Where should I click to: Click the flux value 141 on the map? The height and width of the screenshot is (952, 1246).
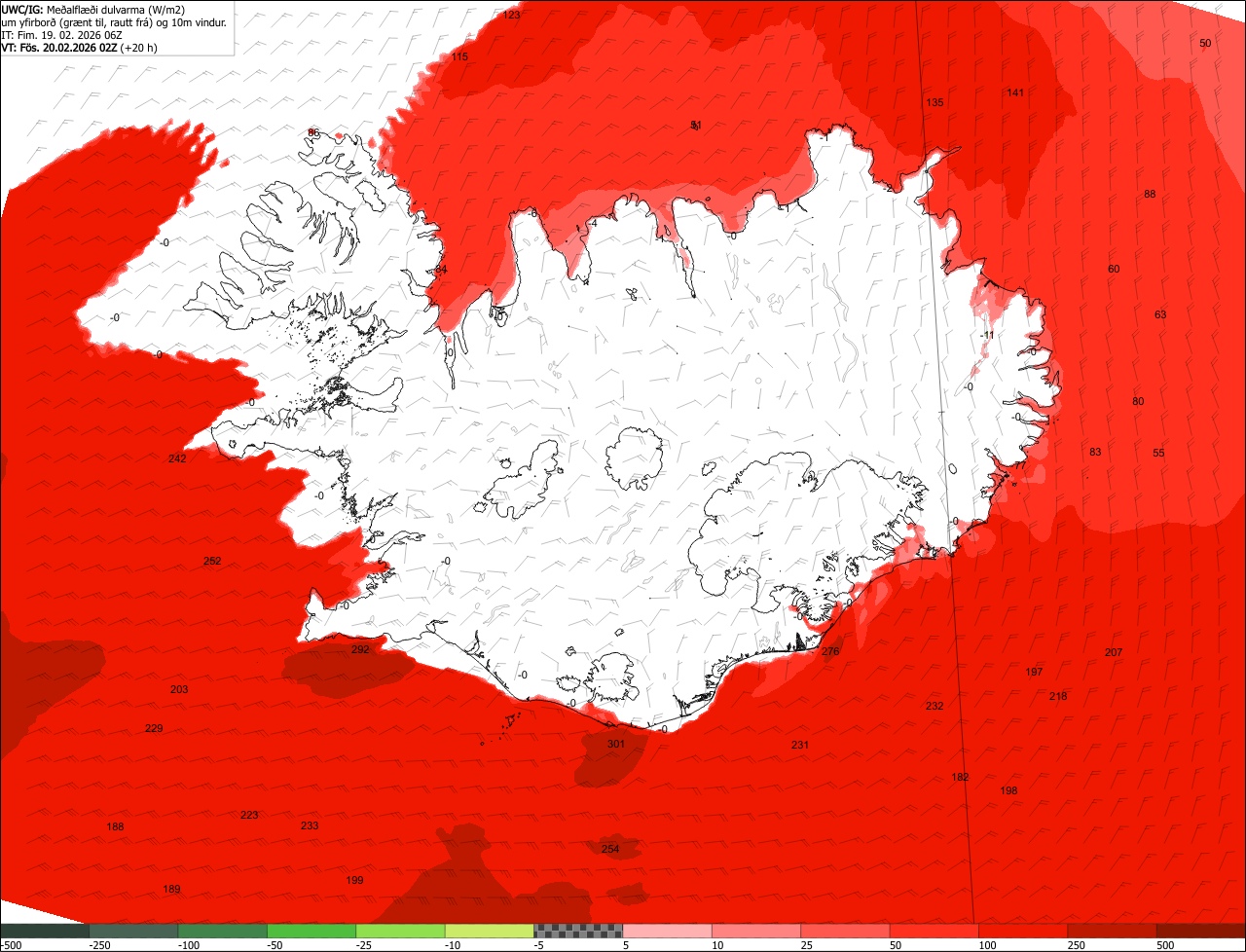1015,92
